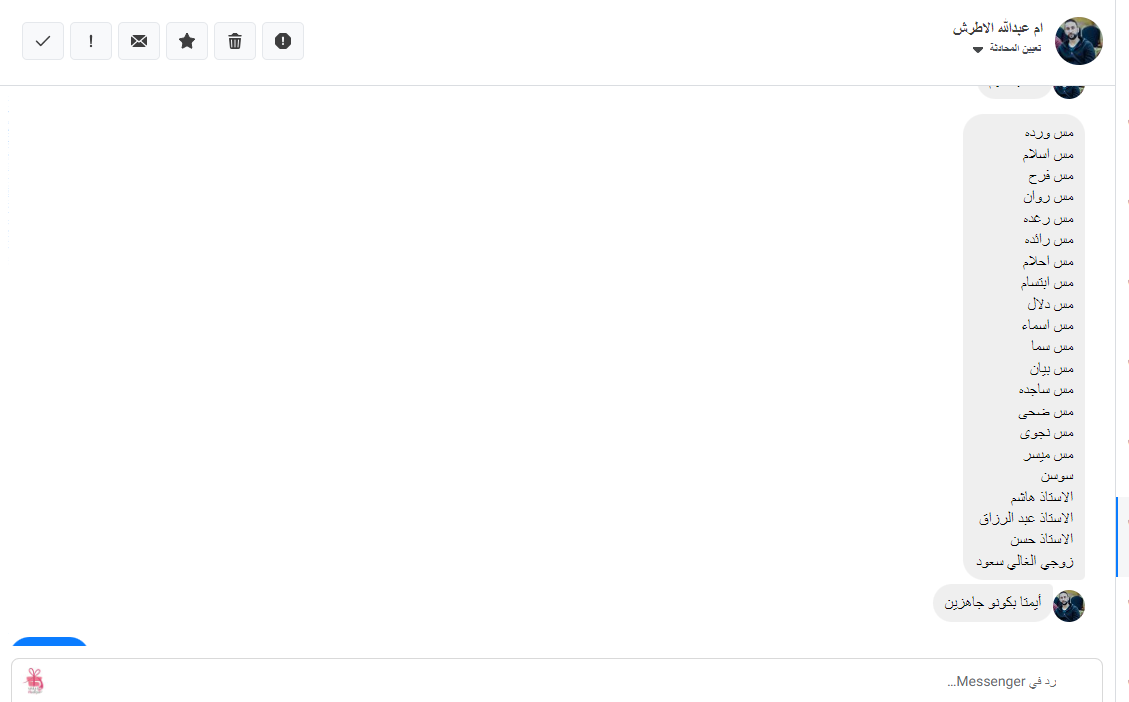
Task: Click the first line مس ورده in message
Action: coord(1049,133)
